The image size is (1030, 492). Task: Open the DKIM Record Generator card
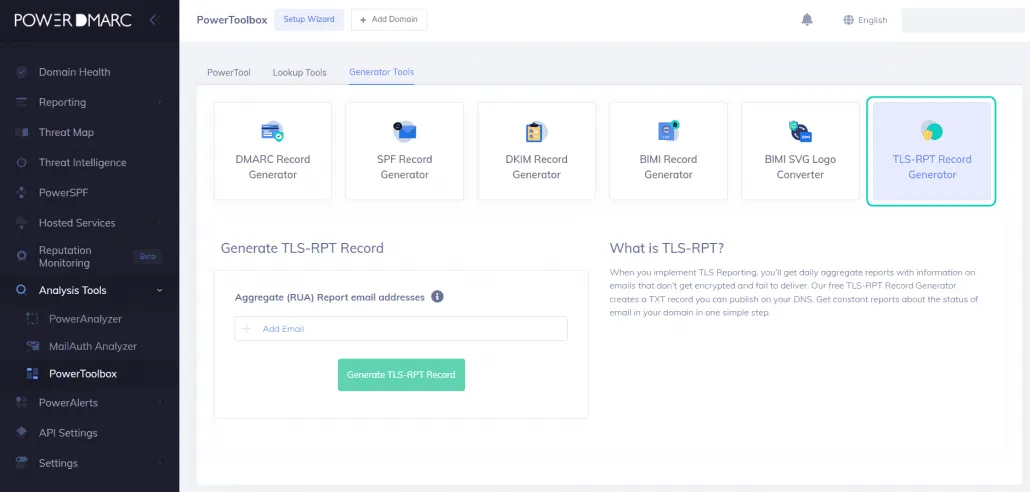(536, 151)
